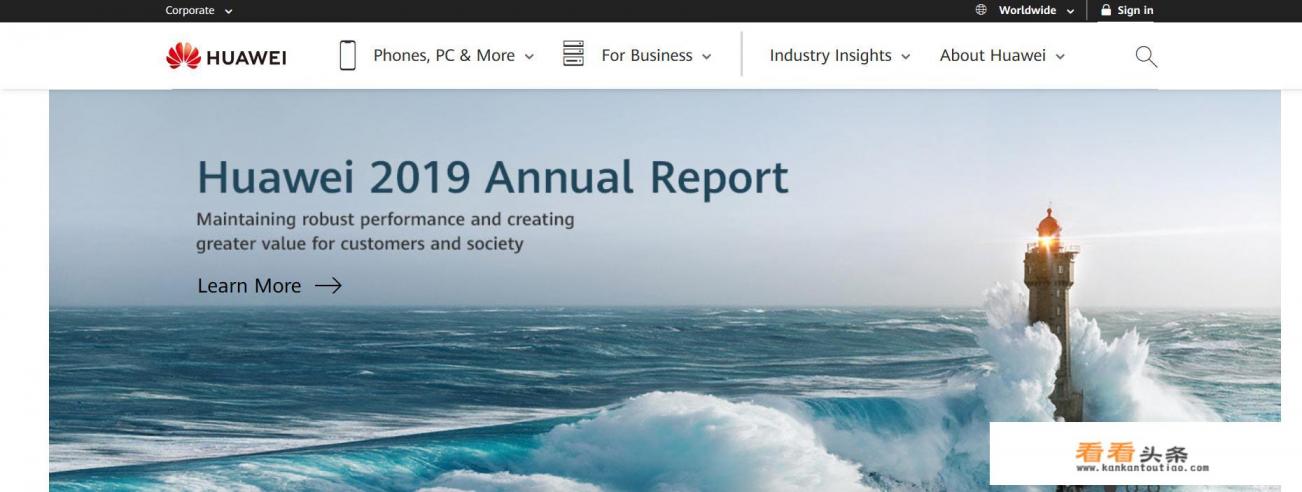Viewport: 1302px width, 492px height.
Task: Click the smartphone icon in the navigation bar
Action: pyautogui.click(x=347, y=55)
